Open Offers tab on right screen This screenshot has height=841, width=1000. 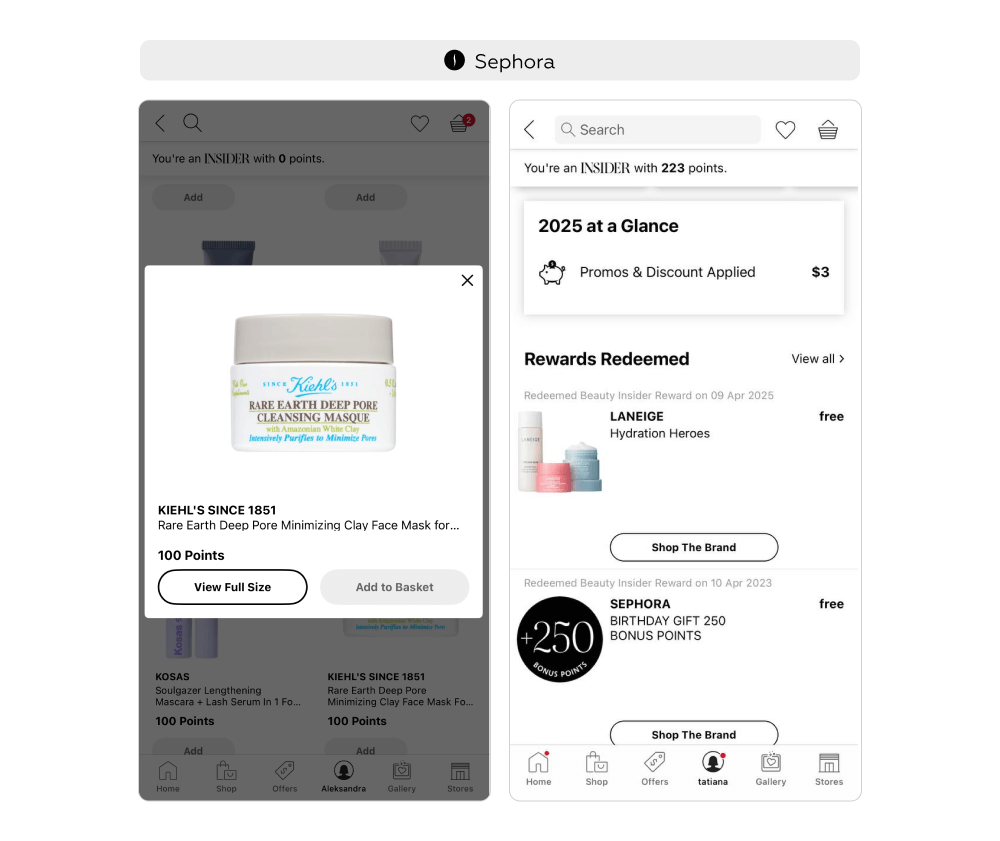[x=654, y=768]
